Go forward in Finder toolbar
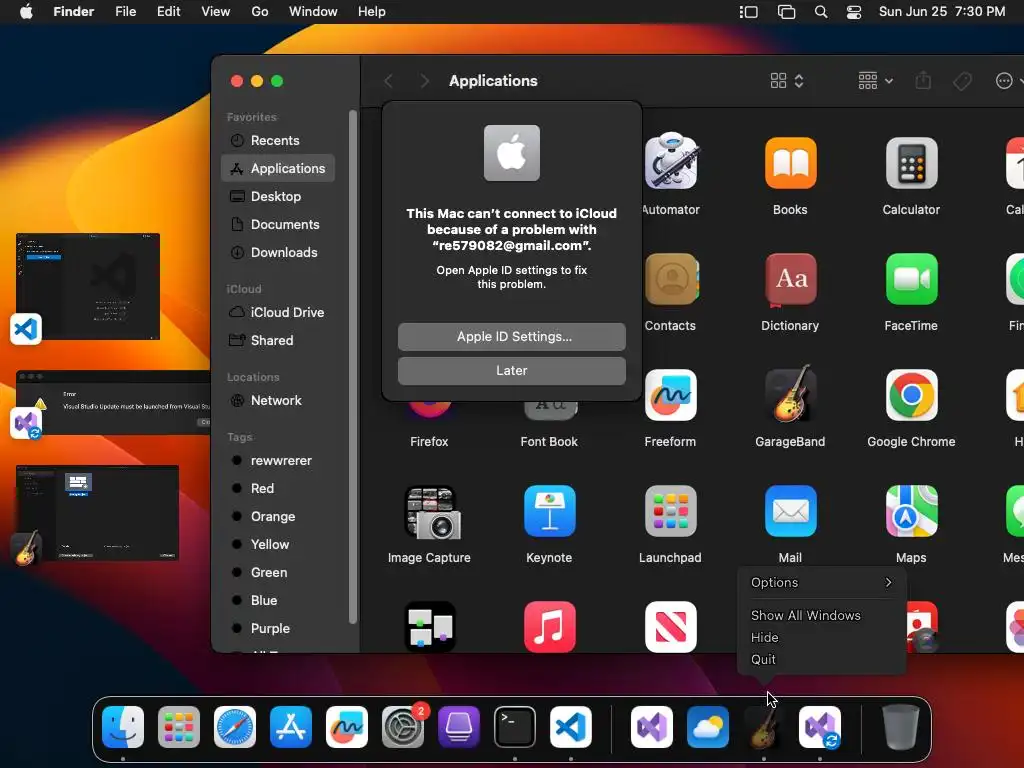This screenshot has width=1024, height=768. [x=424, y=81]
